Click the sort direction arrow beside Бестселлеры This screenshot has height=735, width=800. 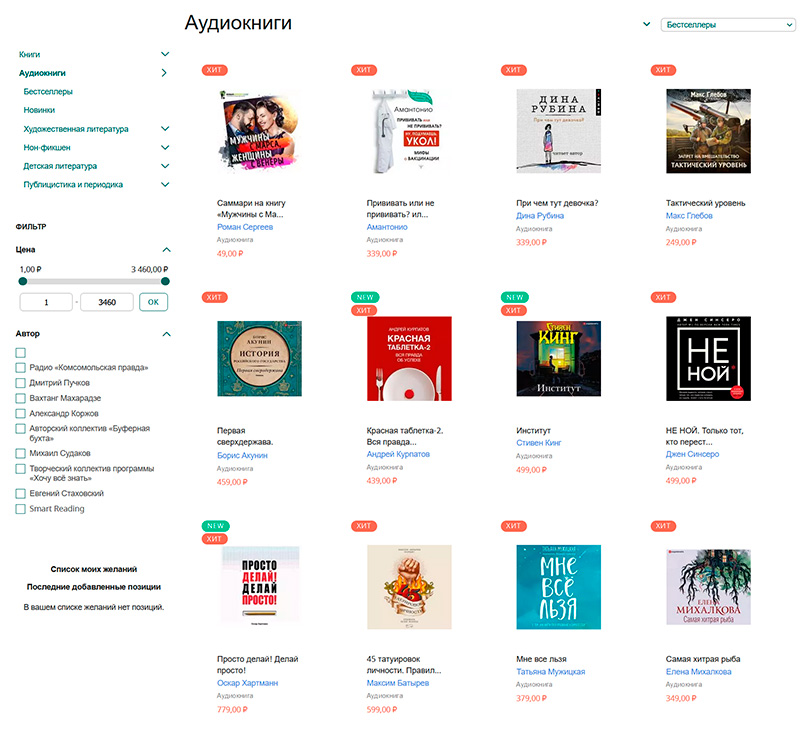pos(647,25)
